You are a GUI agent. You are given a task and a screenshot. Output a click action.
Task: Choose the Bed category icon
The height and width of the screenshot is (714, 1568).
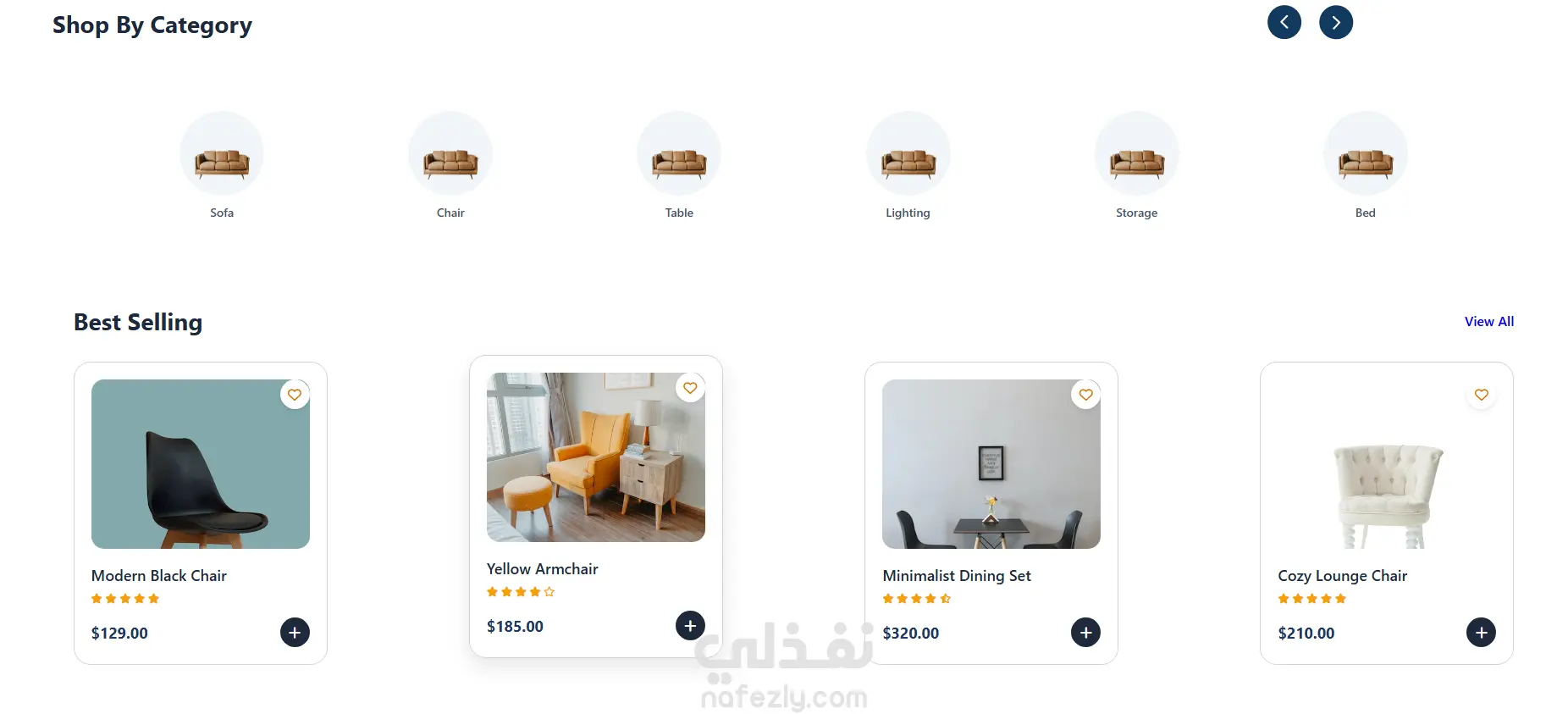click(x=1365, y=153)
